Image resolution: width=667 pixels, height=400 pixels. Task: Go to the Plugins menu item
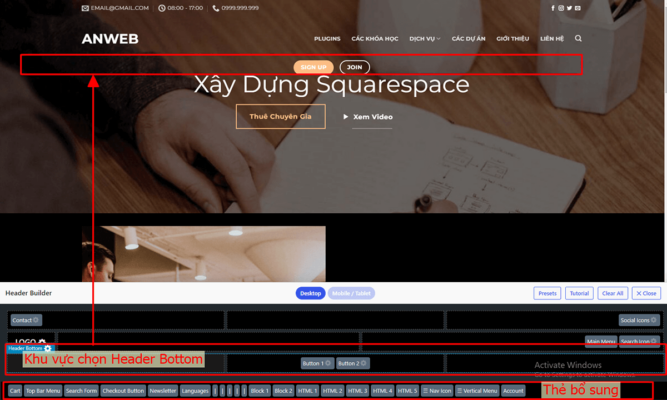pyautogui.click(x=327, y=39)
